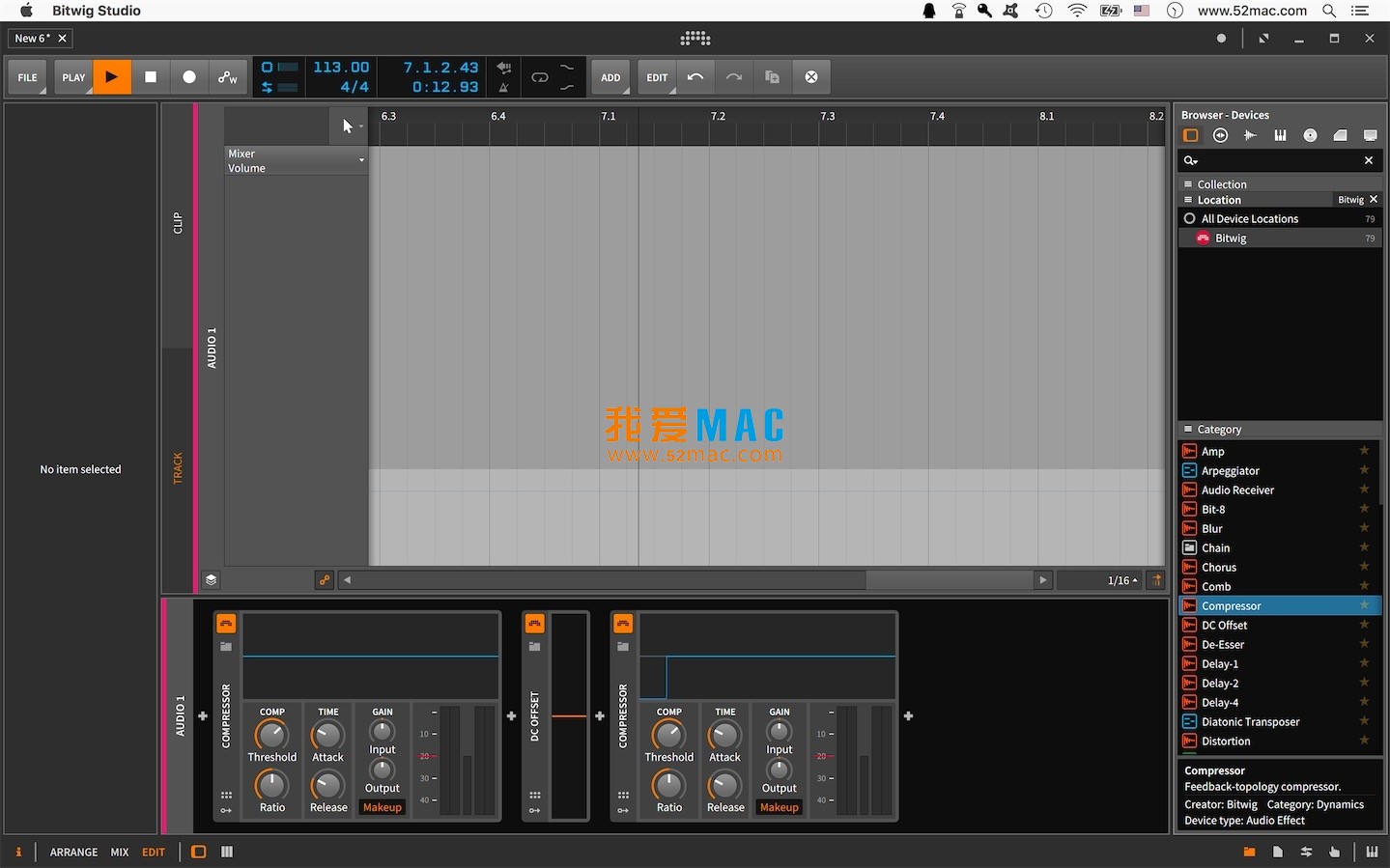Viewport: 1390px width, 868px height.
Task: Switch to ARRANGE view
Action: (73, 853)
